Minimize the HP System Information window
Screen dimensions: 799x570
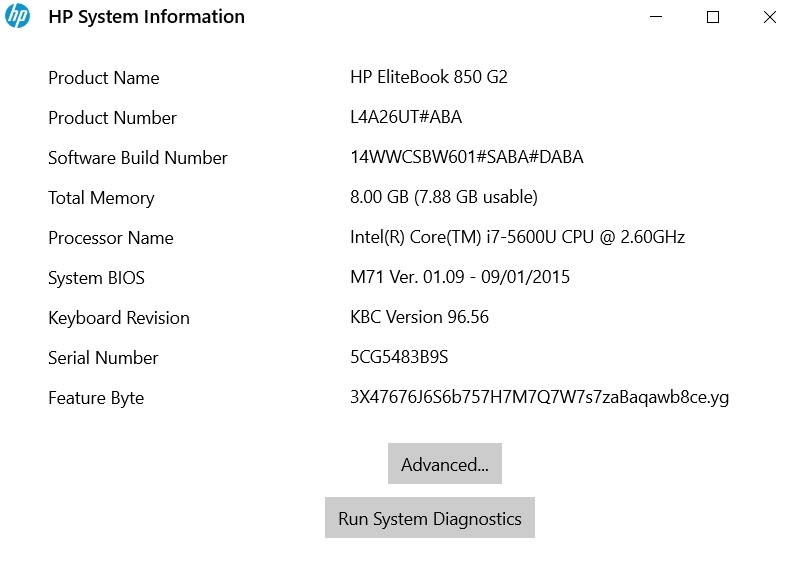pos(657,17)
